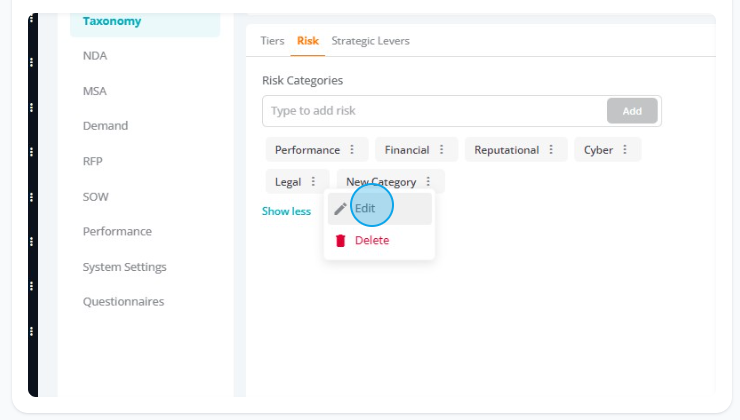Collapse categories with Show less
Viewport: 740px width, 420px height.
coord(286,211)
